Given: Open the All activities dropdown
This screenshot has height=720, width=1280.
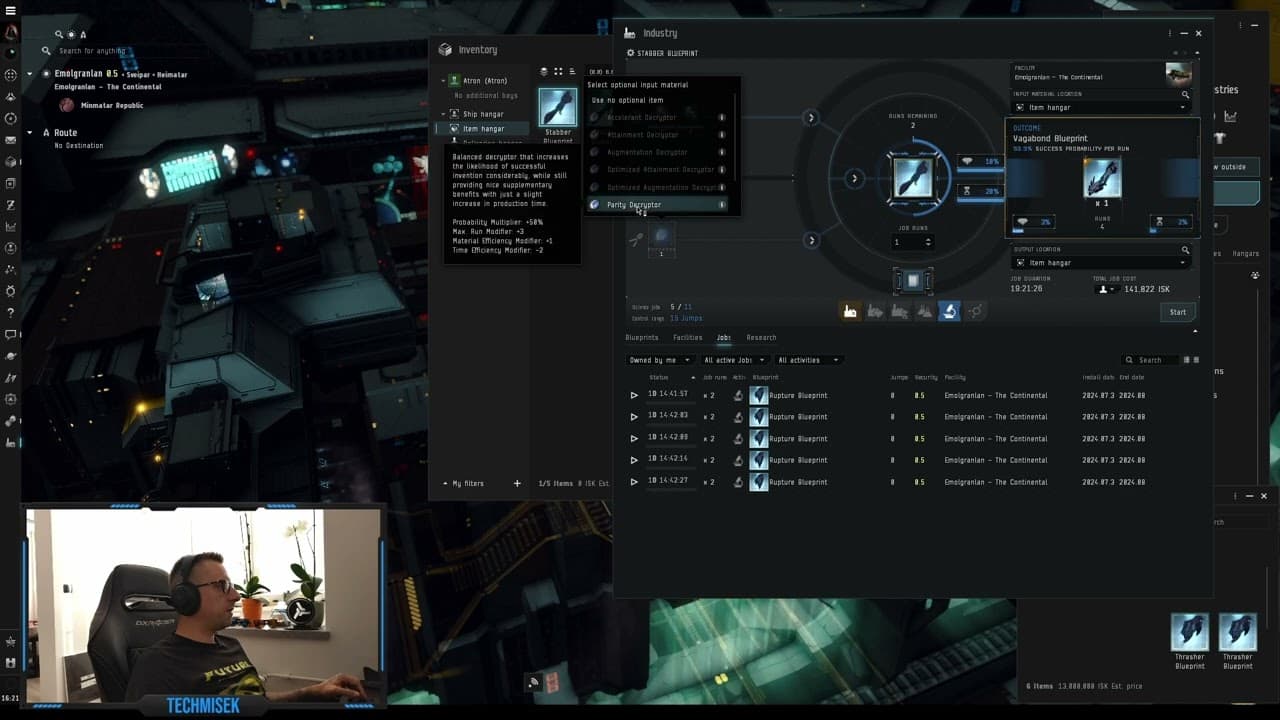Looking at the screenshot, I should click(x=807, y=360).
